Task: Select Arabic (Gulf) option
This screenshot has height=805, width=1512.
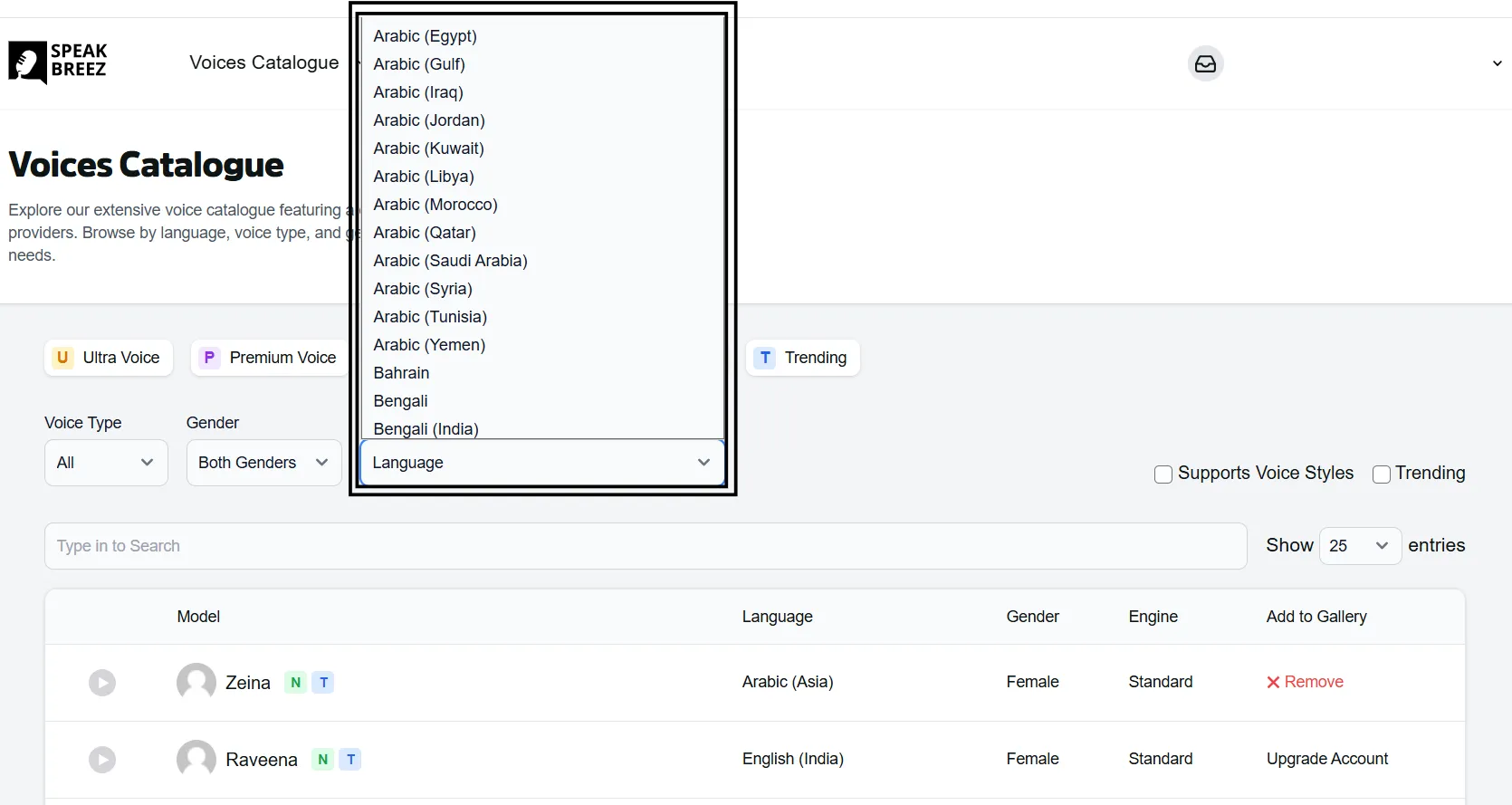Action: (542, 64)
